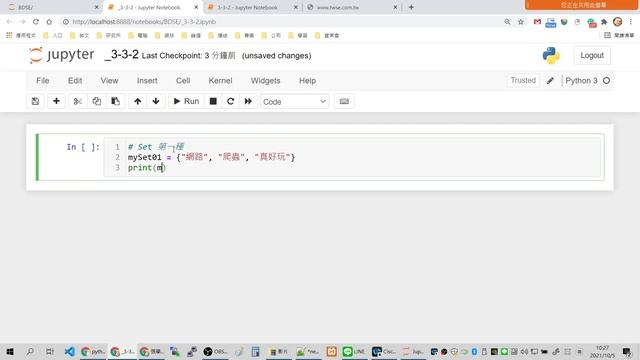Viewport: 640px width, 360px height.
Task: Click the Logout button
Action: (x=592, y=56)
